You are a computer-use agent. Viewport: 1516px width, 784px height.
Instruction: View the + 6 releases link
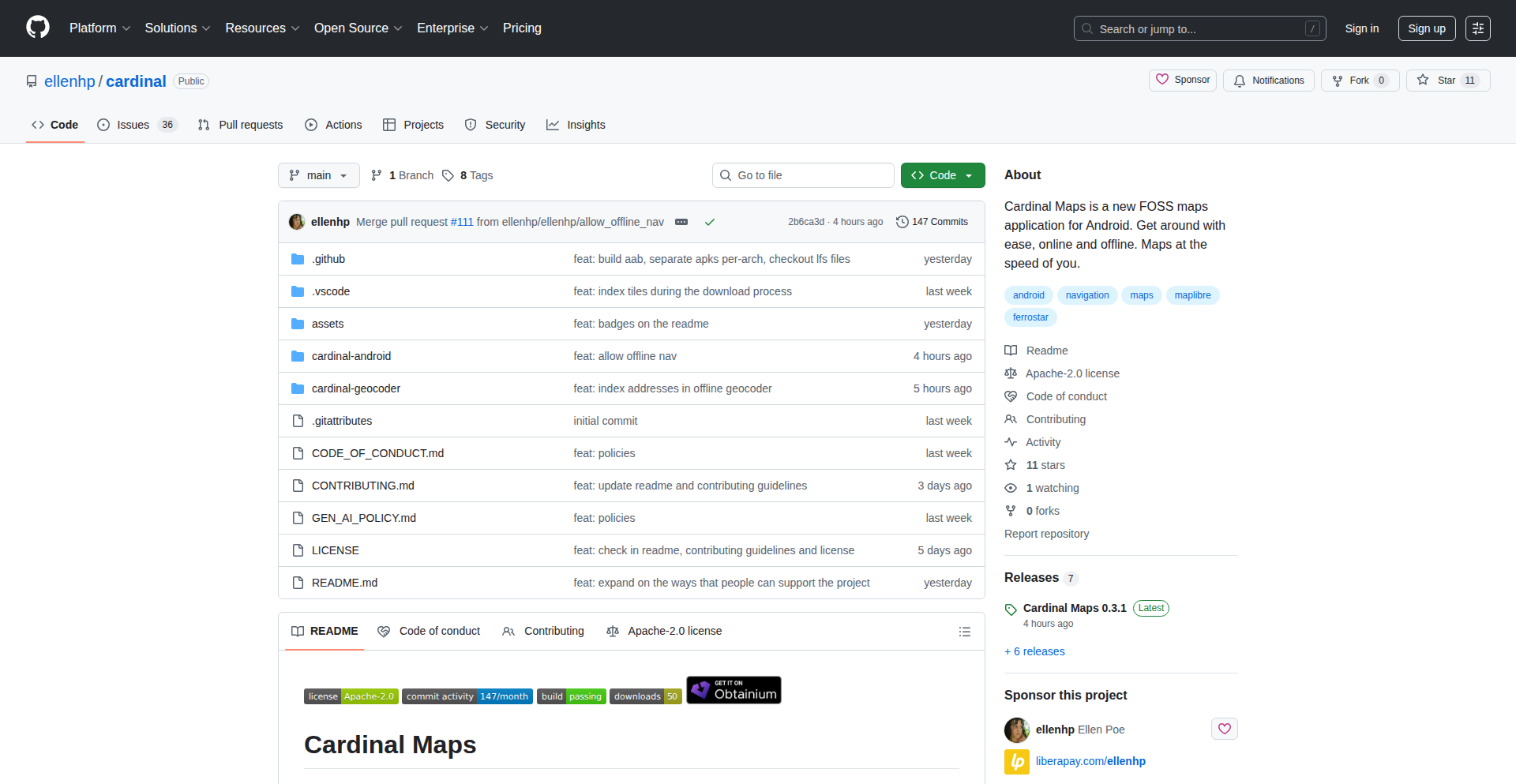click(1034, 651)
